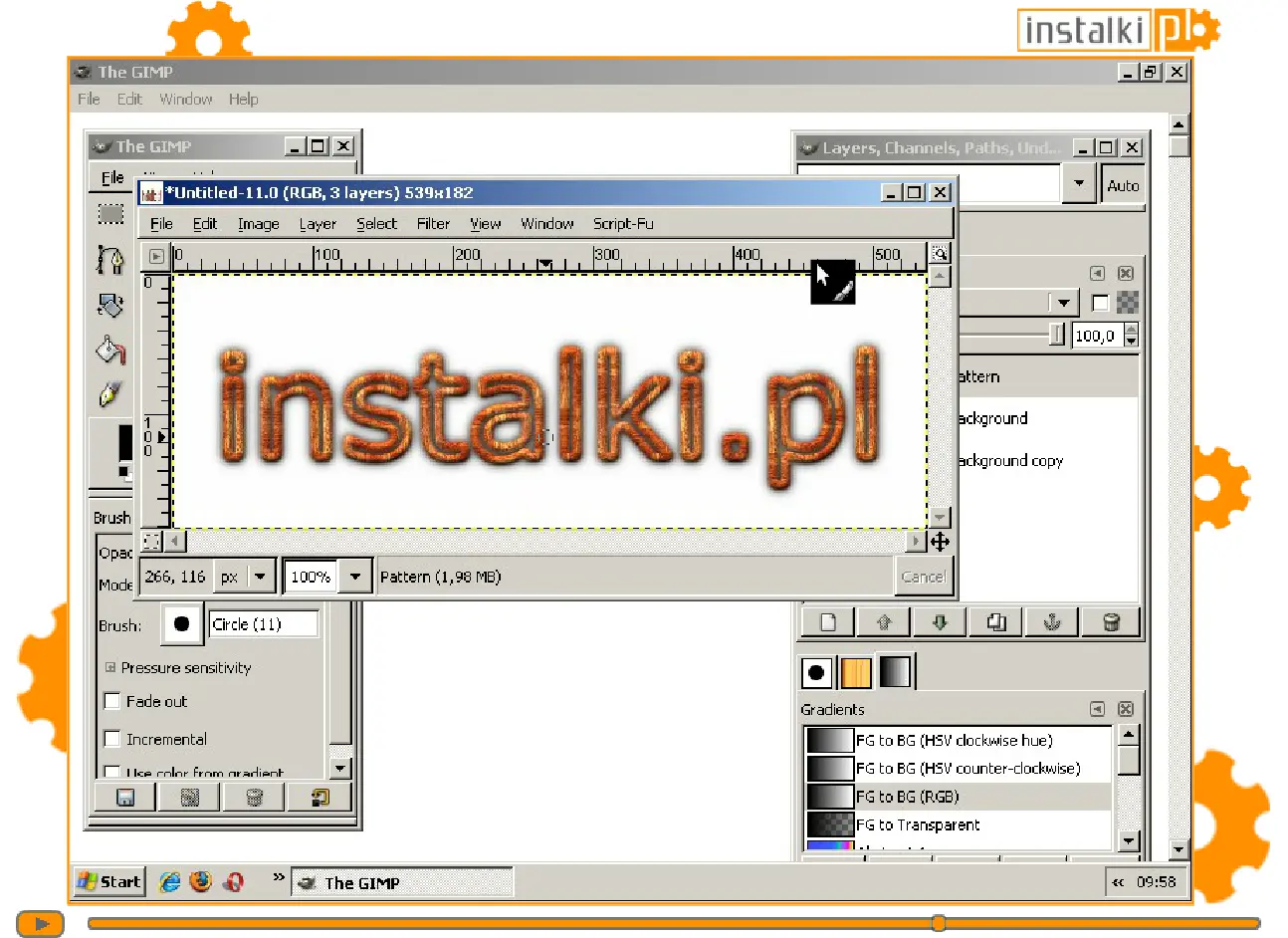Save tool options using the floppy icon
The height and width of the screenshot is (938, 1288).
coord(125,798)
